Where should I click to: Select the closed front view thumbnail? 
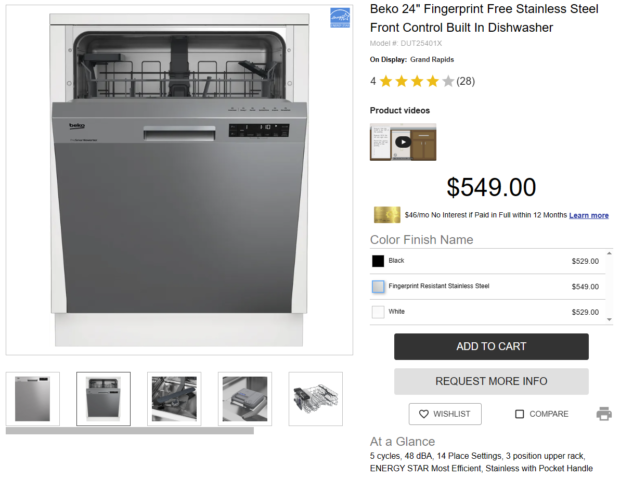click(32, 399)
